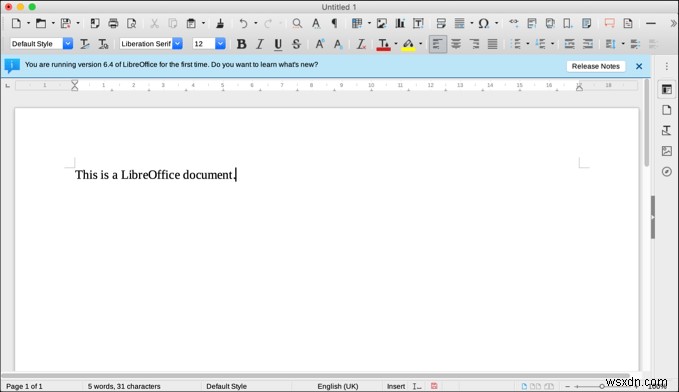The width and height of the screenshot is (679, 392).
Task: Toggle strikethrough formatting
Action: tap(296, 44)
